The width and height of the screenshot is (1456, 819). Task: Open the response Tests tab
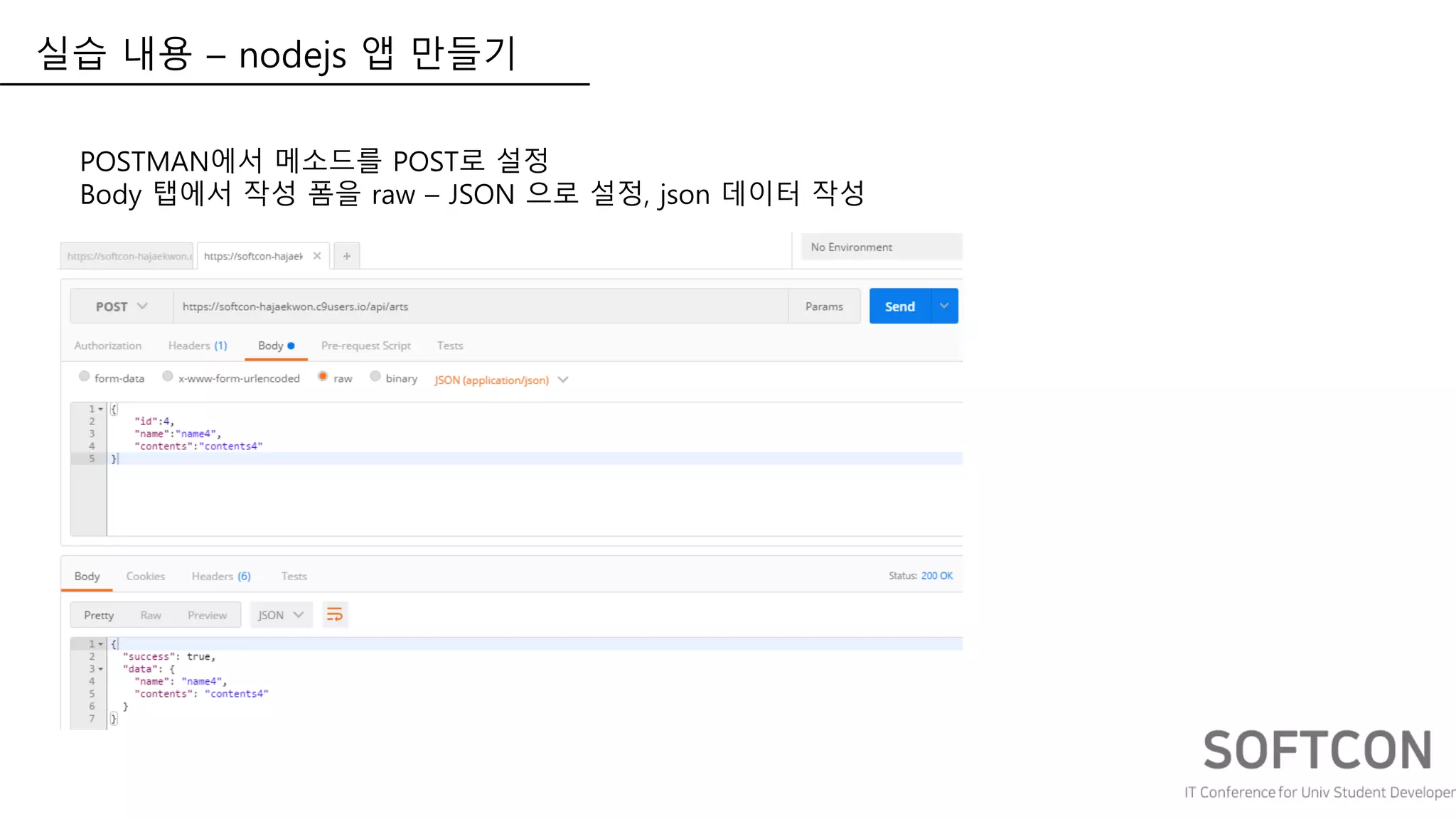294,576
